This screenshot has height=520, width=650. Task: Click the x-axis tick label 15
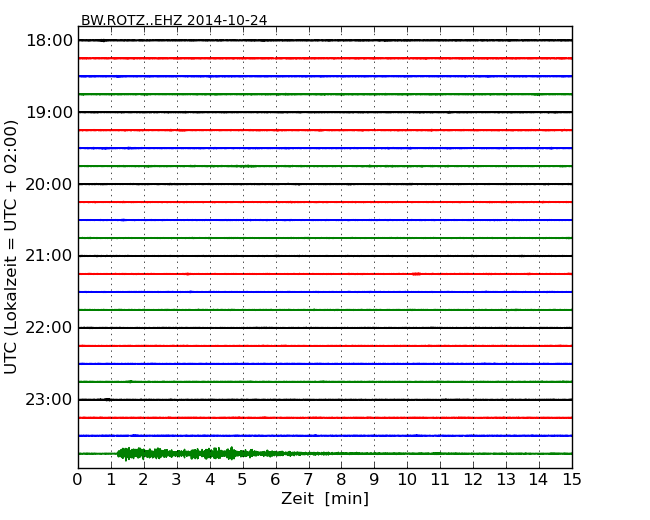(572, 480)
